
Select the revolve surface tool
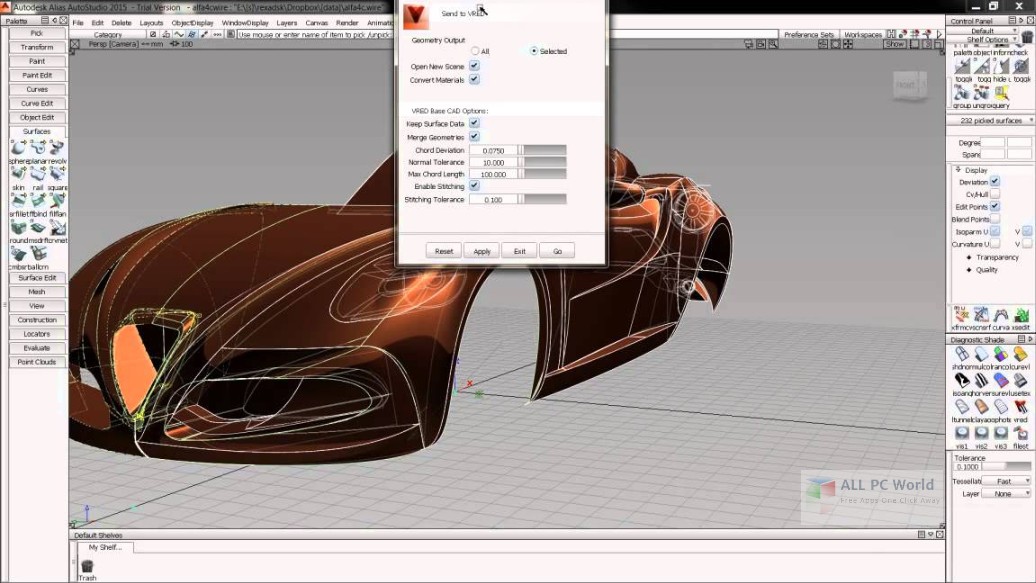coord(57,147)
